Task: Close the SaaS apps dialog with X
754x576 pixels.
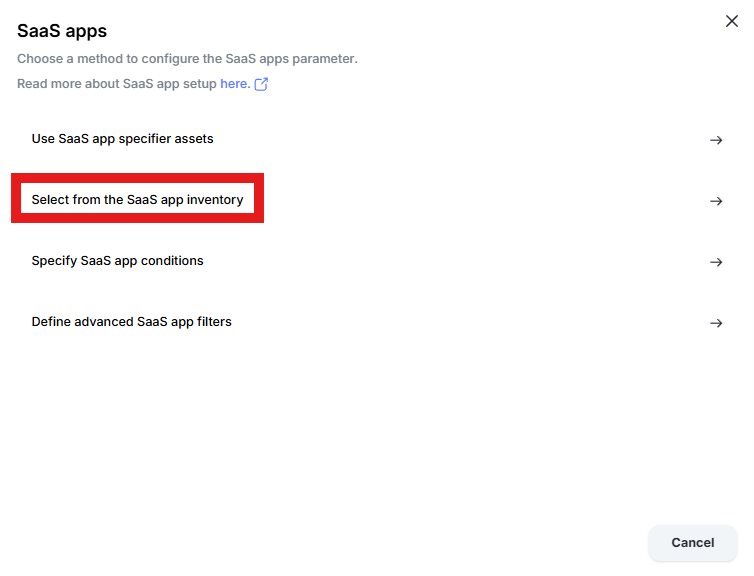Action: tap(731, 21)
